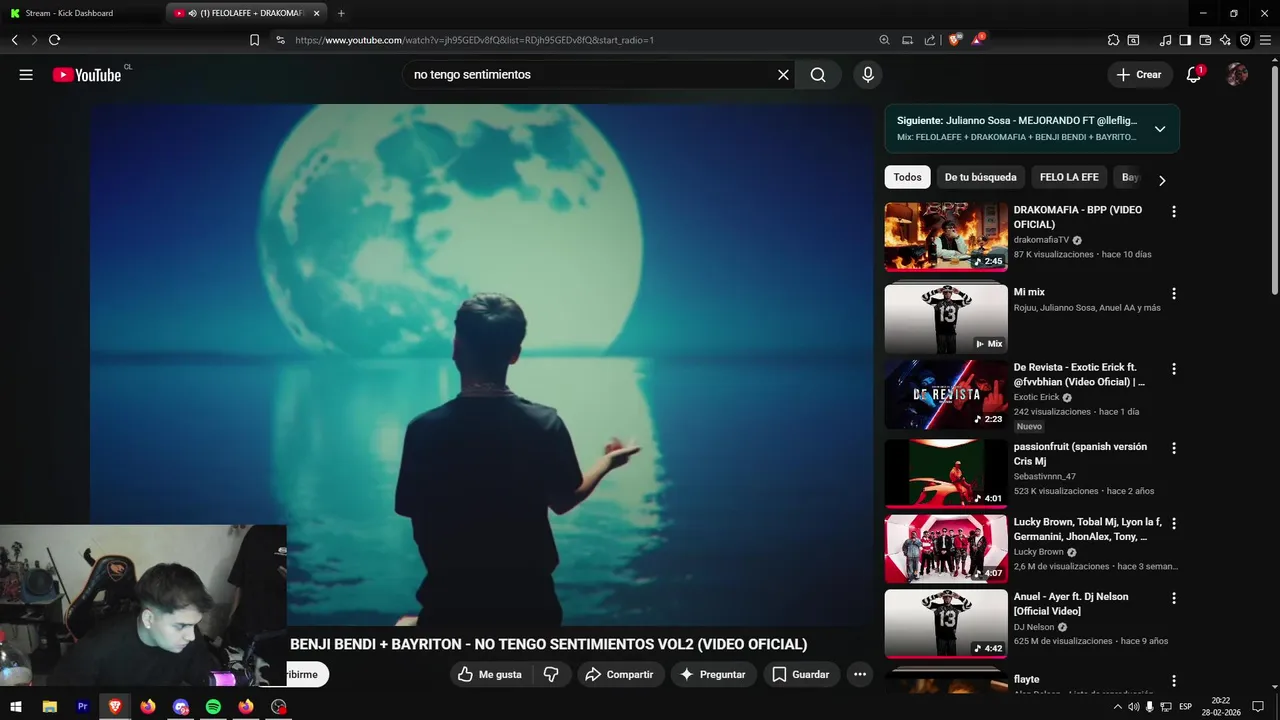
Task: Open De Revista - Exotic Erick video title
Action: tap(1079, 375)
